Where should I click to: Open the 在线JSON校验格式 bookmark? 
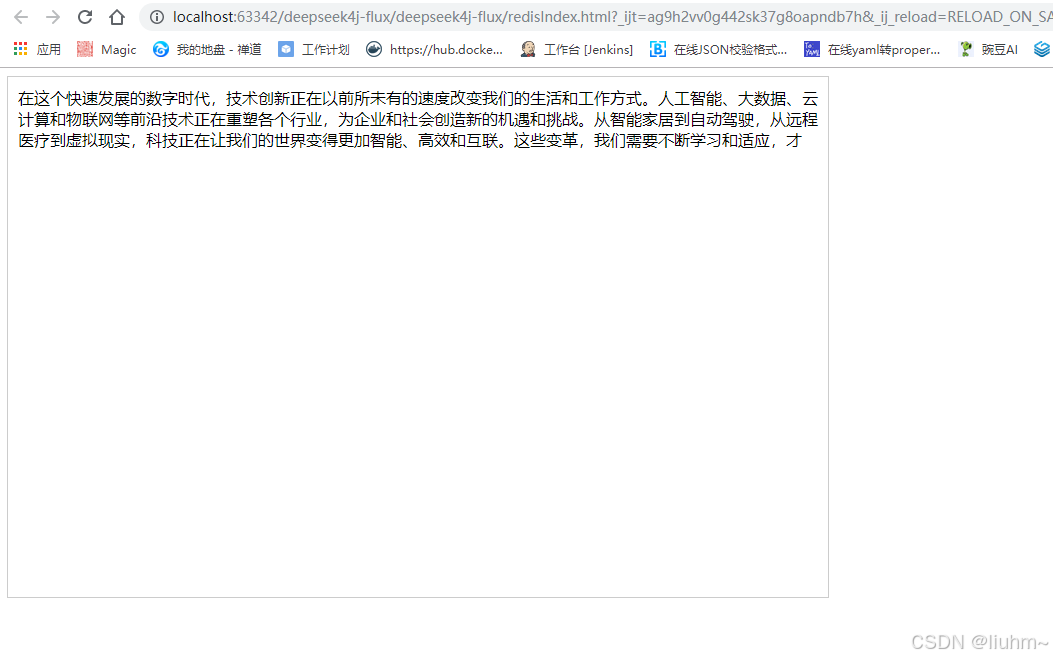(x=718, y=49)
